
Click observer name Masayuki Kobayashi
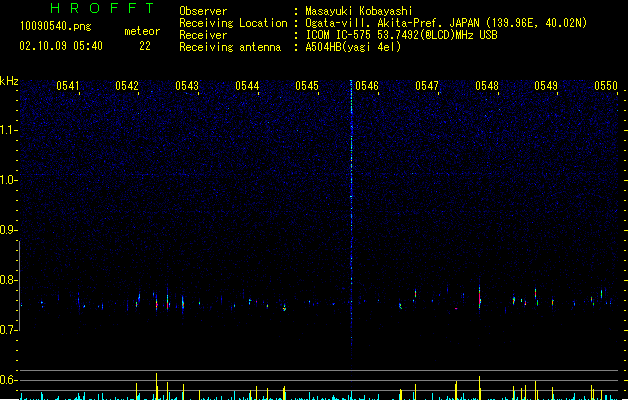click(x=359, y=11)
